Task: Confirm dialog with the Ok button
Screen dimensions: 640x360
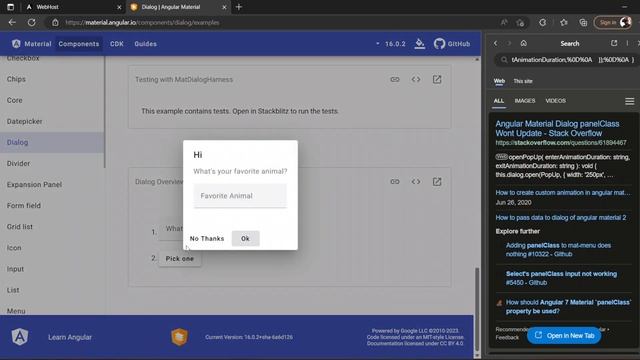Action: pos(245,238)
